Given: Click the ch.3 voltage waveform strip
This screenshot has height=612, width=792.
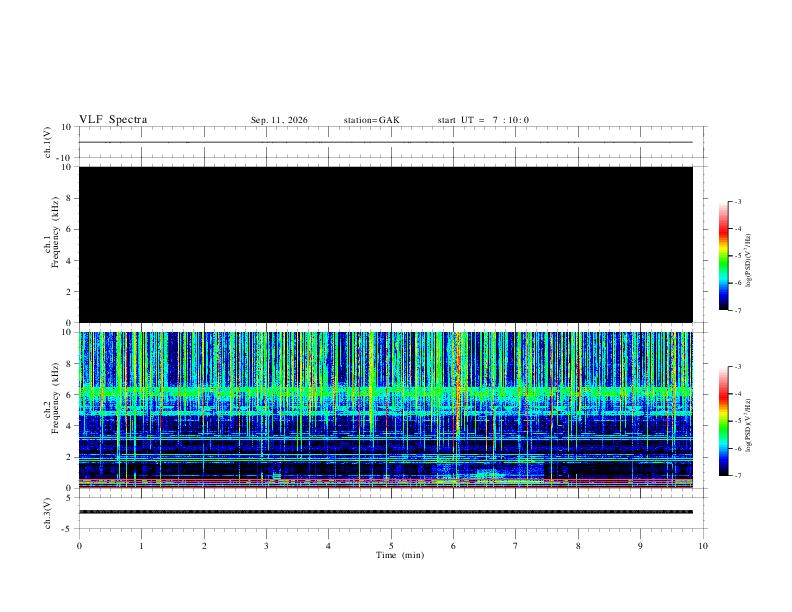Looking at the screenshot, I should [x=386, y=512].
